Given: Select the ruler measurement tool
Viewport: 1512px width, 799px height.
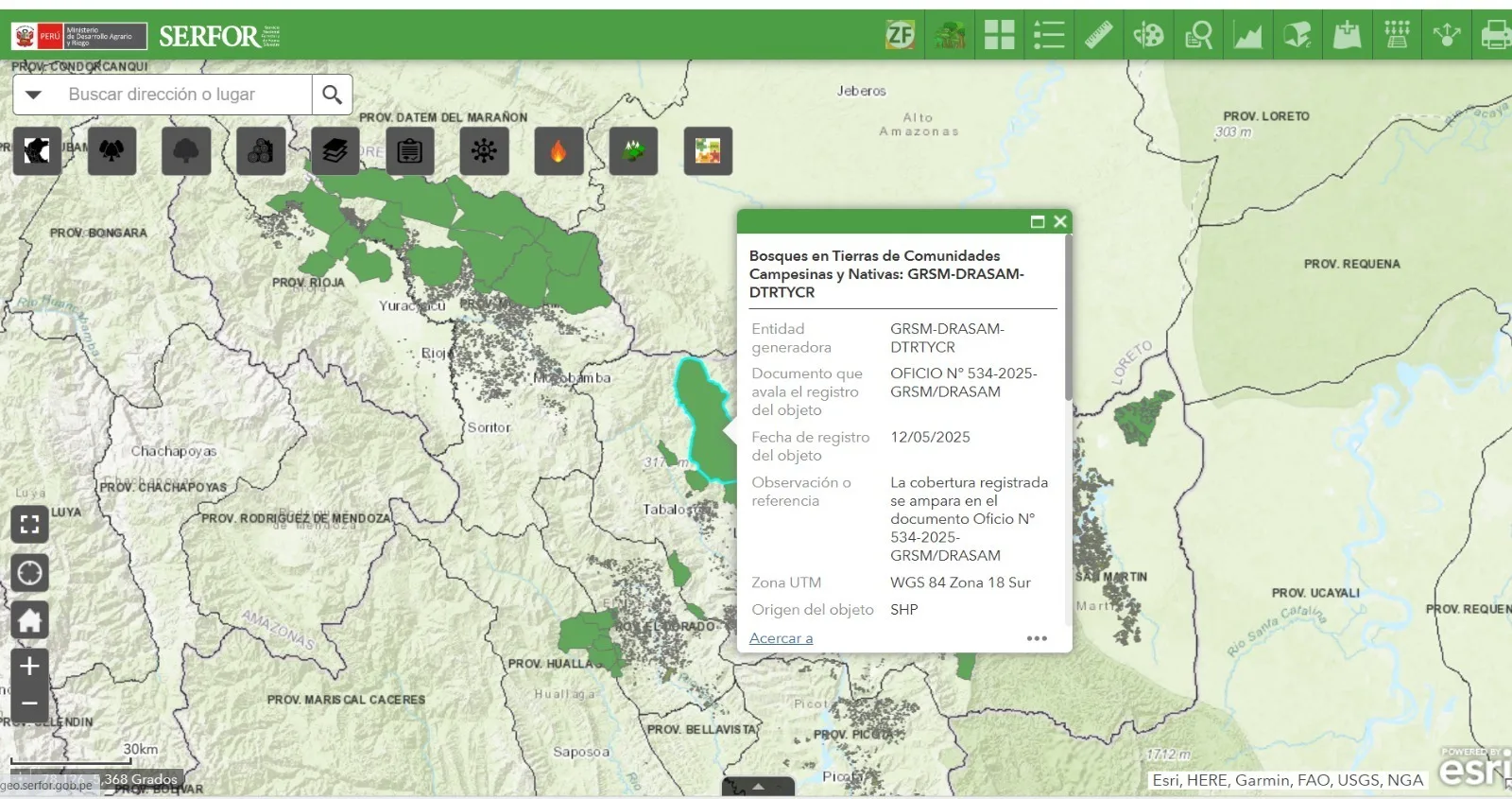Looking at the screenshot, I should point(1098,36).
